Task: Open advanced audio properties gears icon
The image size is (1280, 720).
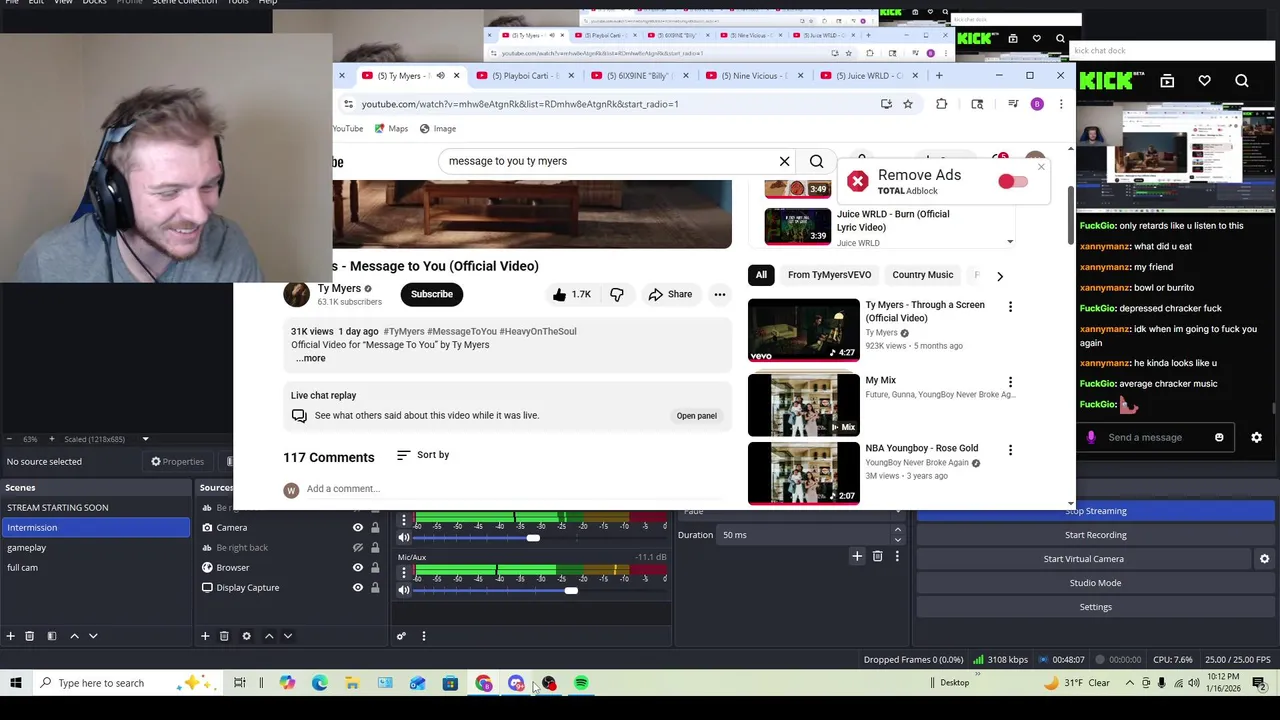Action: point(401,636)
